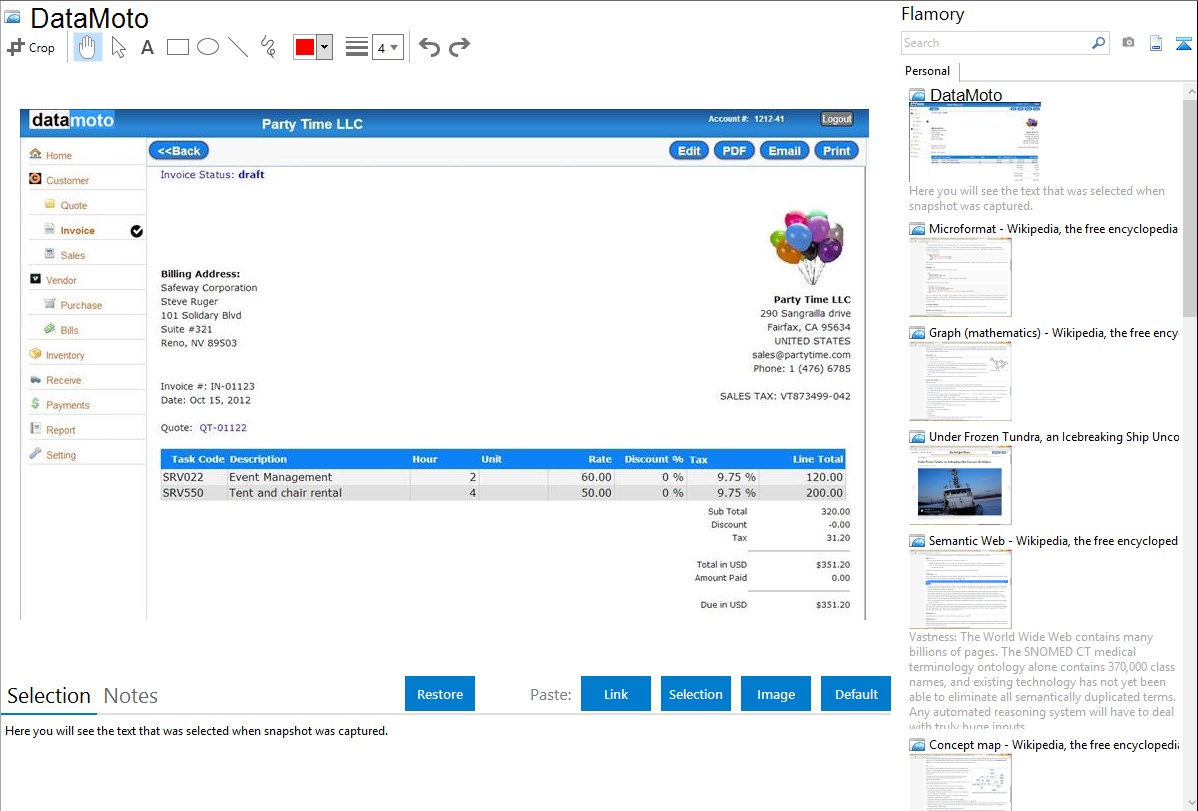Click the Email button
This screenshot has width=1198, height=811.
point(785,151)
